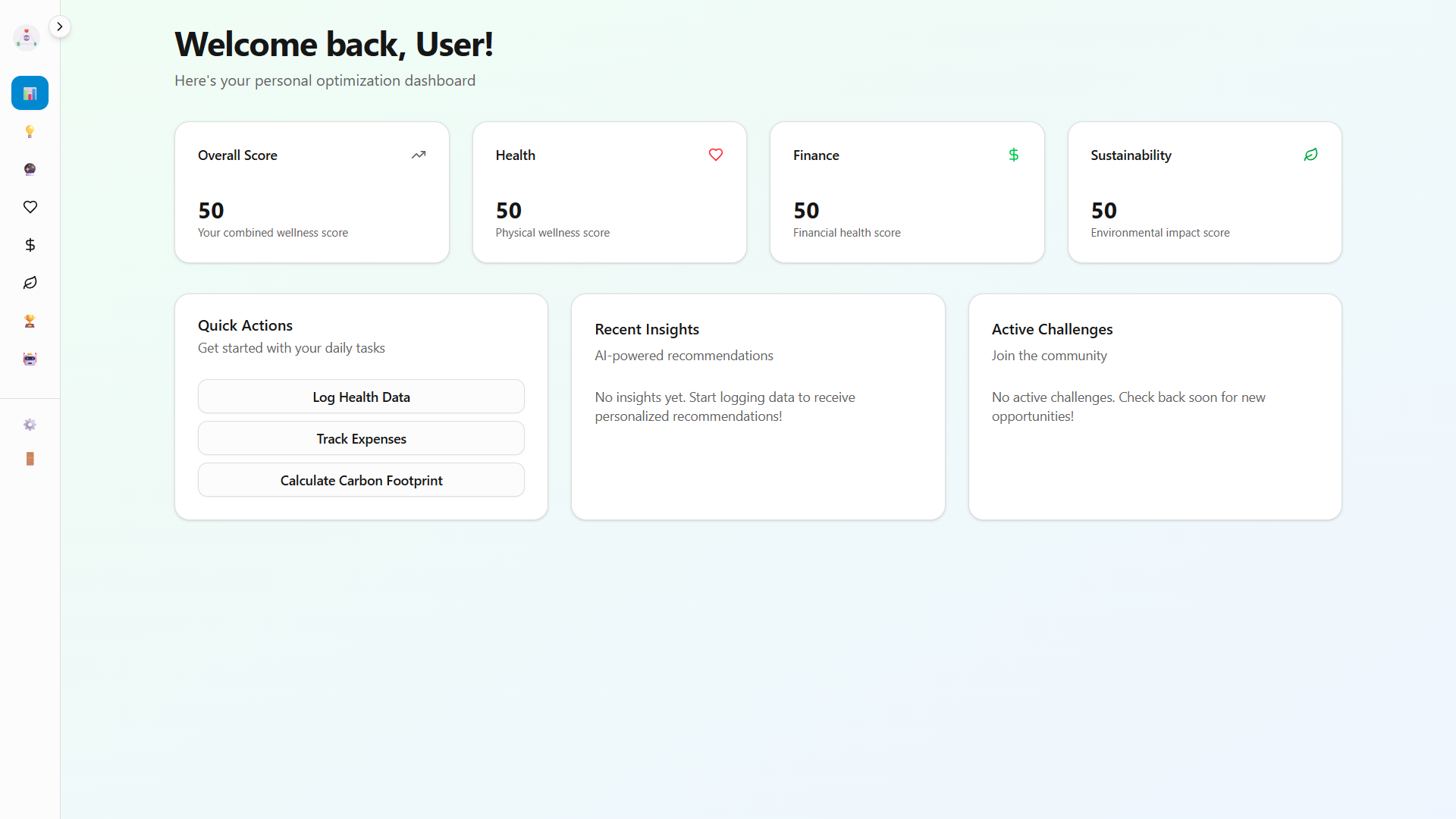Open settings via the sidebar gear icon
The width and height of the screenshot is (1456, 819).
pyautogui.click(x=30, y=425)
